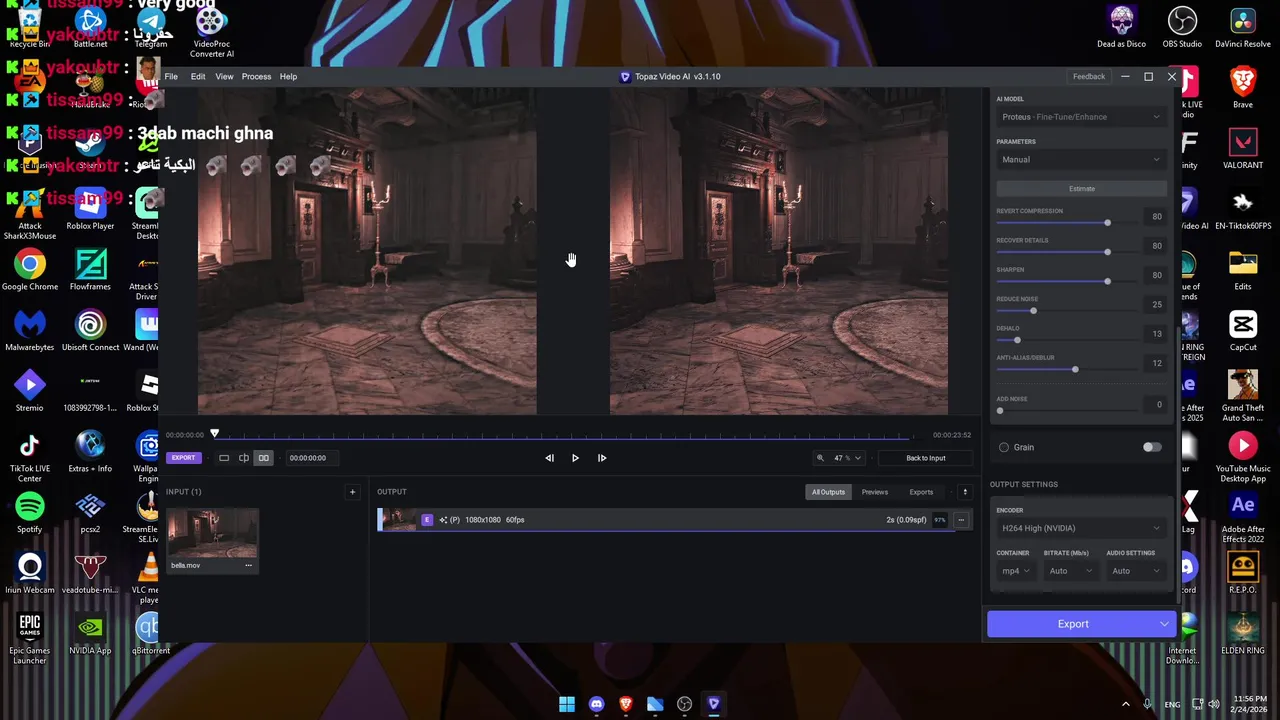Click the Add Noise value field
This screenshot has height=720, width=1280.
pyautogui.click(x=1157, y=405)
